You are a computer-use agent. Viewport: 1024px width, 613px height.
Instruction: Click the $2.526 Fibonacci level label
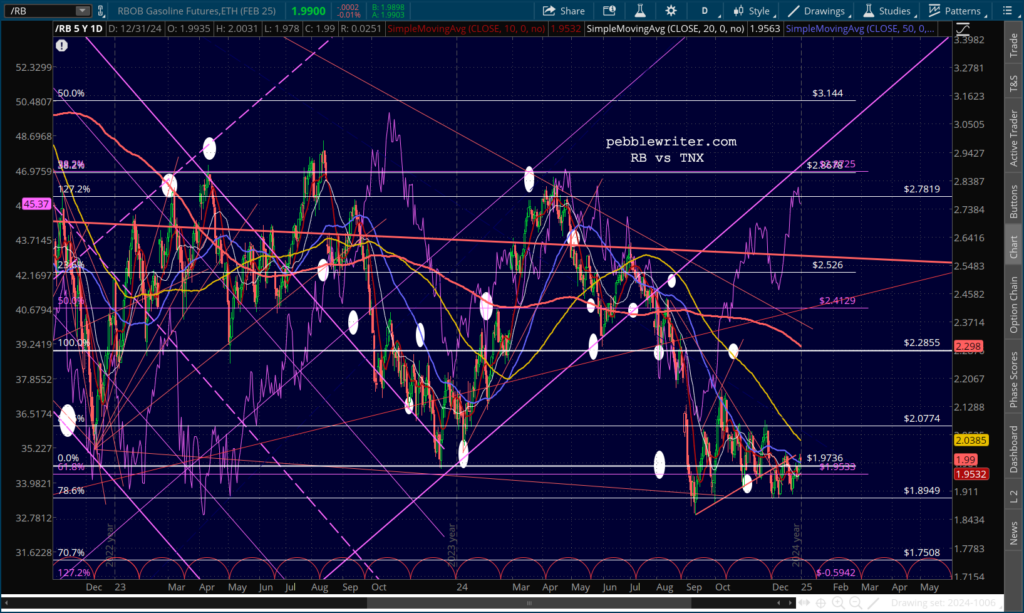pyautogui.click(x=827, y=265)
